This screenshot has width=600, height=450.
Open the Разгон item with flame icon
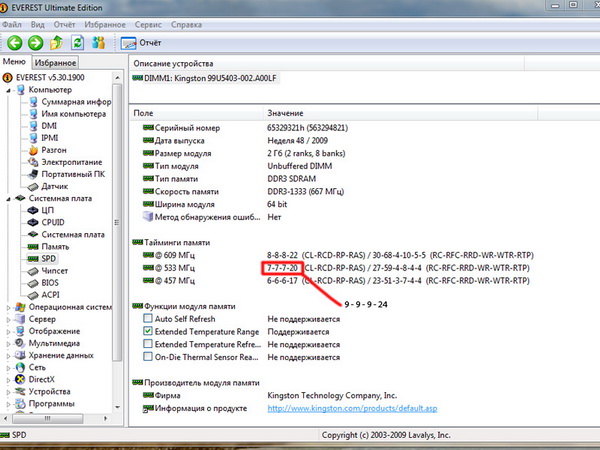54,150
